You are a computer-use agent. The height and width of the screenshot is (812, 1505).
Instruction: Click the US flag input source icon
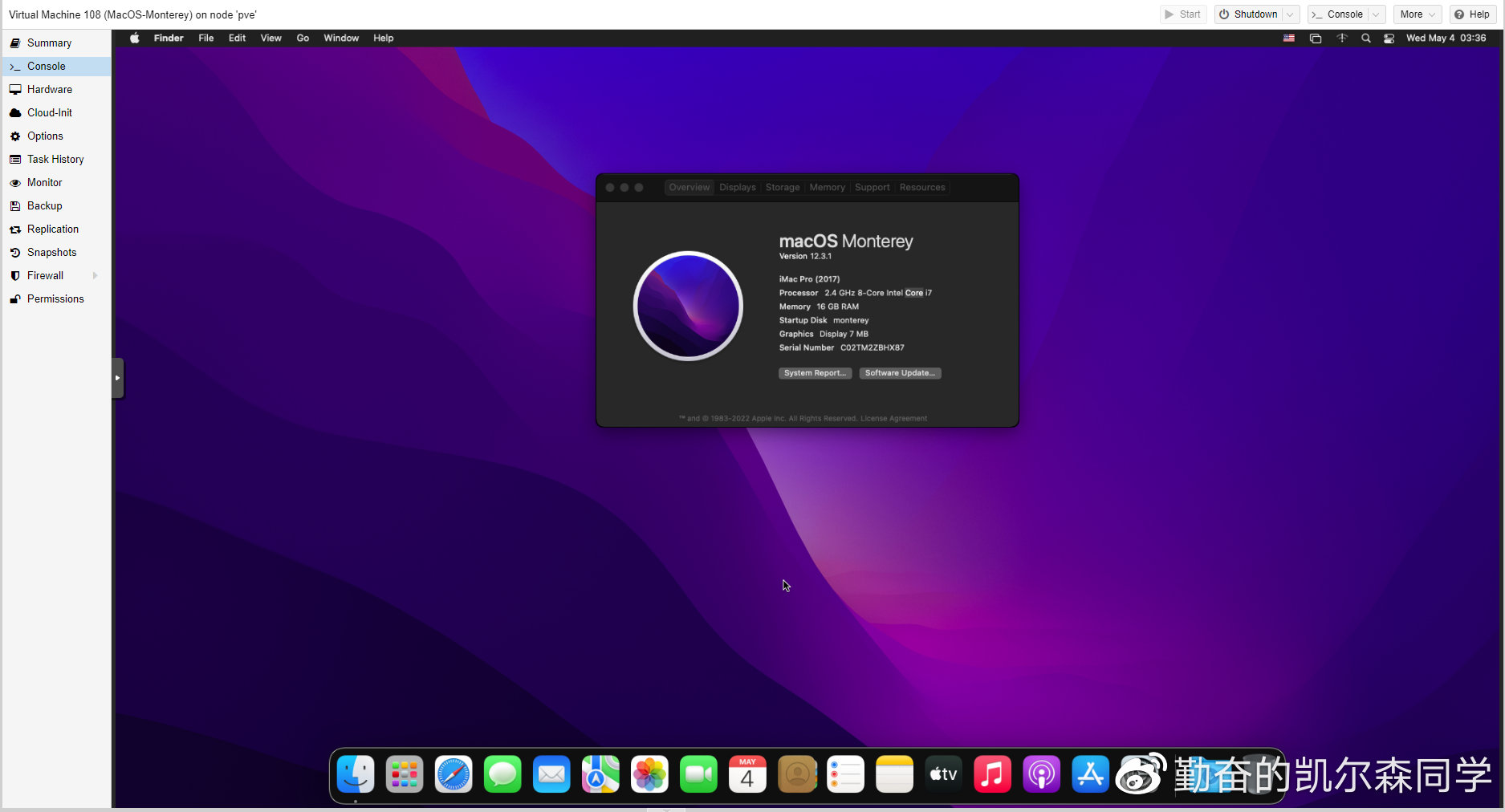(1289, 38)
